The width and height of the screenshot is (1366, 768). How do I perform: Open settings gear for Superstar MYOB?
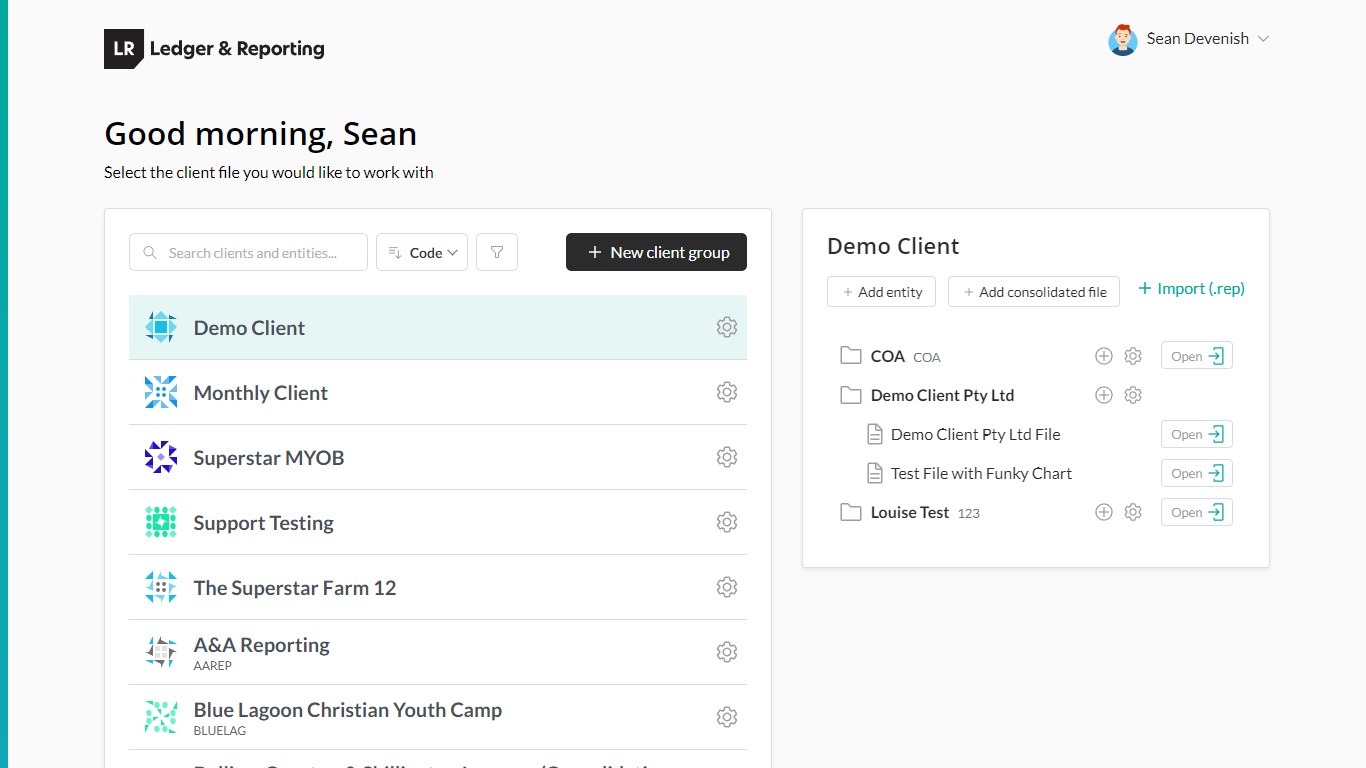pyautogui.click(x=727, y=457)
